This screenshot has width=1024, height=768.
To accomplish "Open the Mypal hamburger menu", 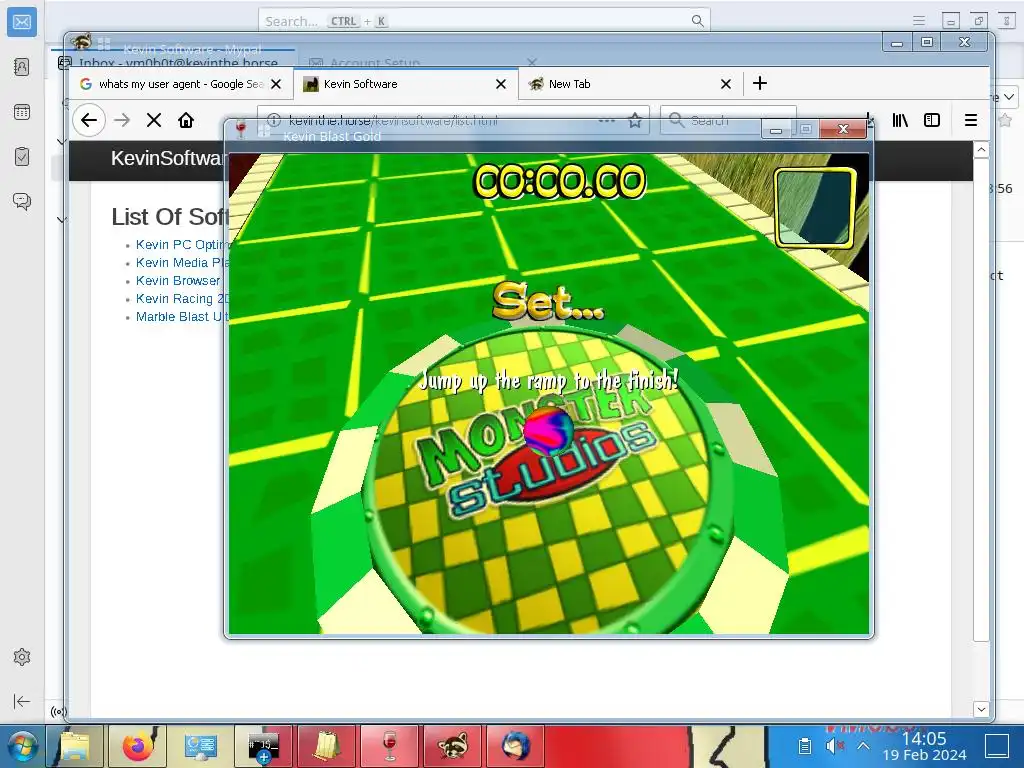I will pyautogui.click(x=971, y=120).
